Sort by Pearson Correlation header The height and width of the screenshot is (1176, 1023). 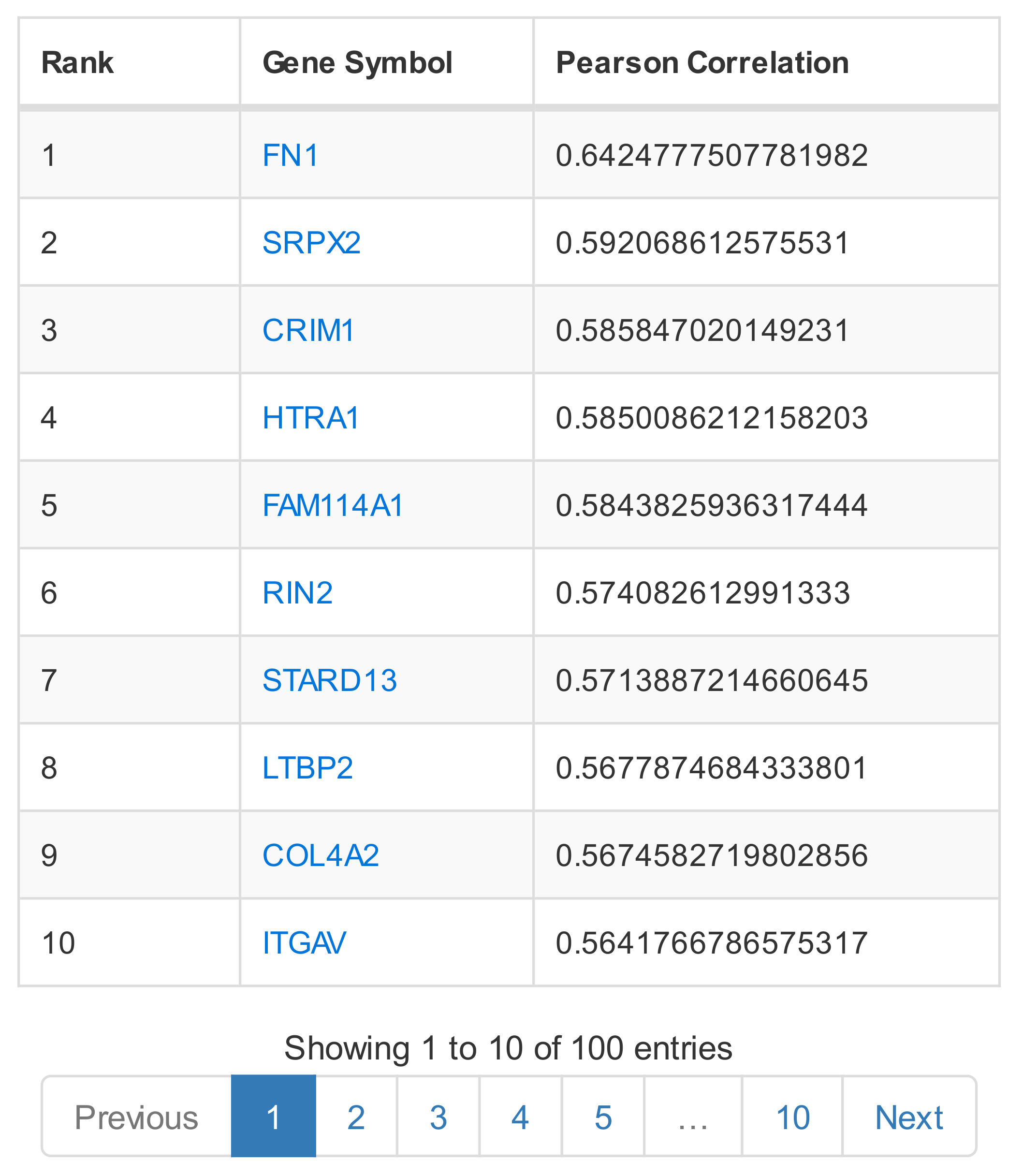702,62
